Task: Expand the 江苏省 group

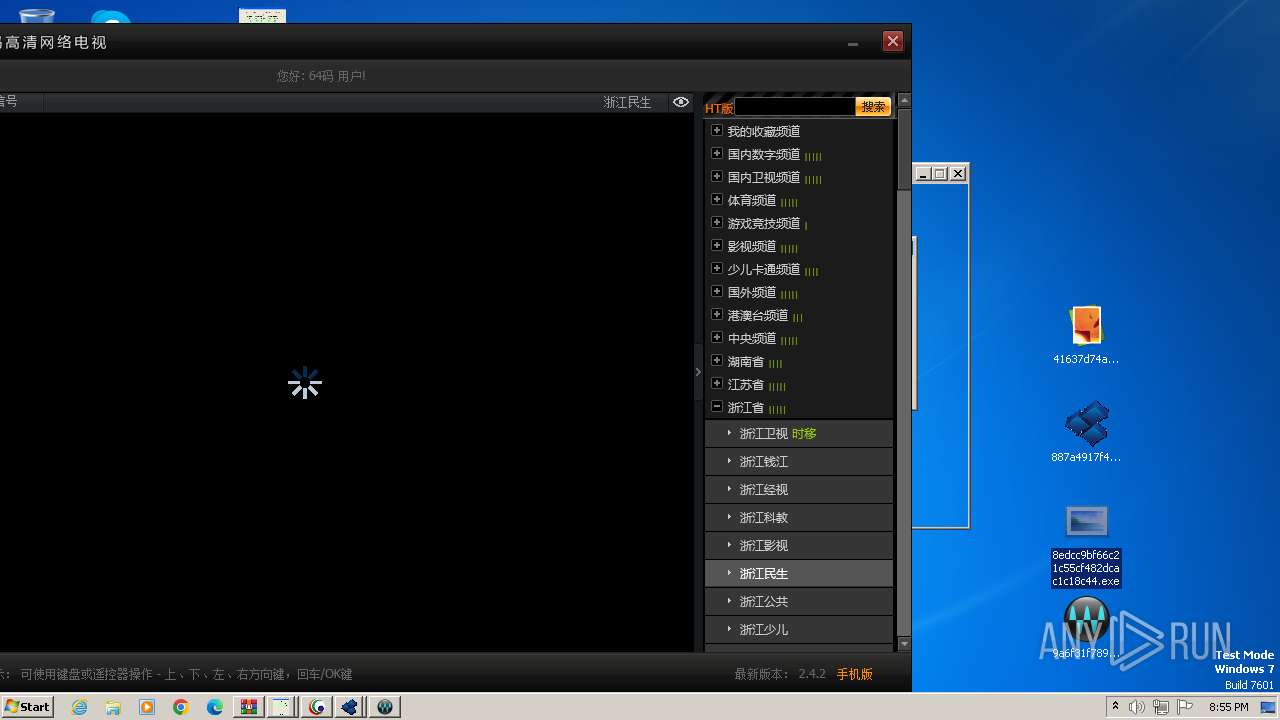Action: click(x=717, y=384)
